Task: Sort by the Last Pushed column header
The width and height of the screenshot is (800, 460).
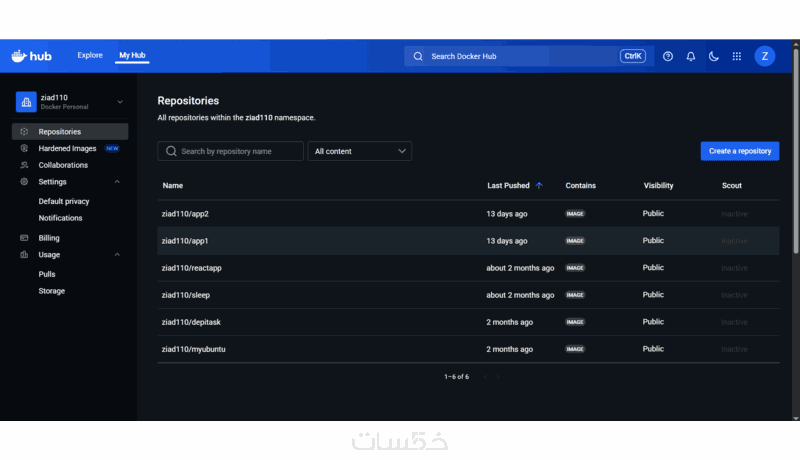Action: pos(508,186)
